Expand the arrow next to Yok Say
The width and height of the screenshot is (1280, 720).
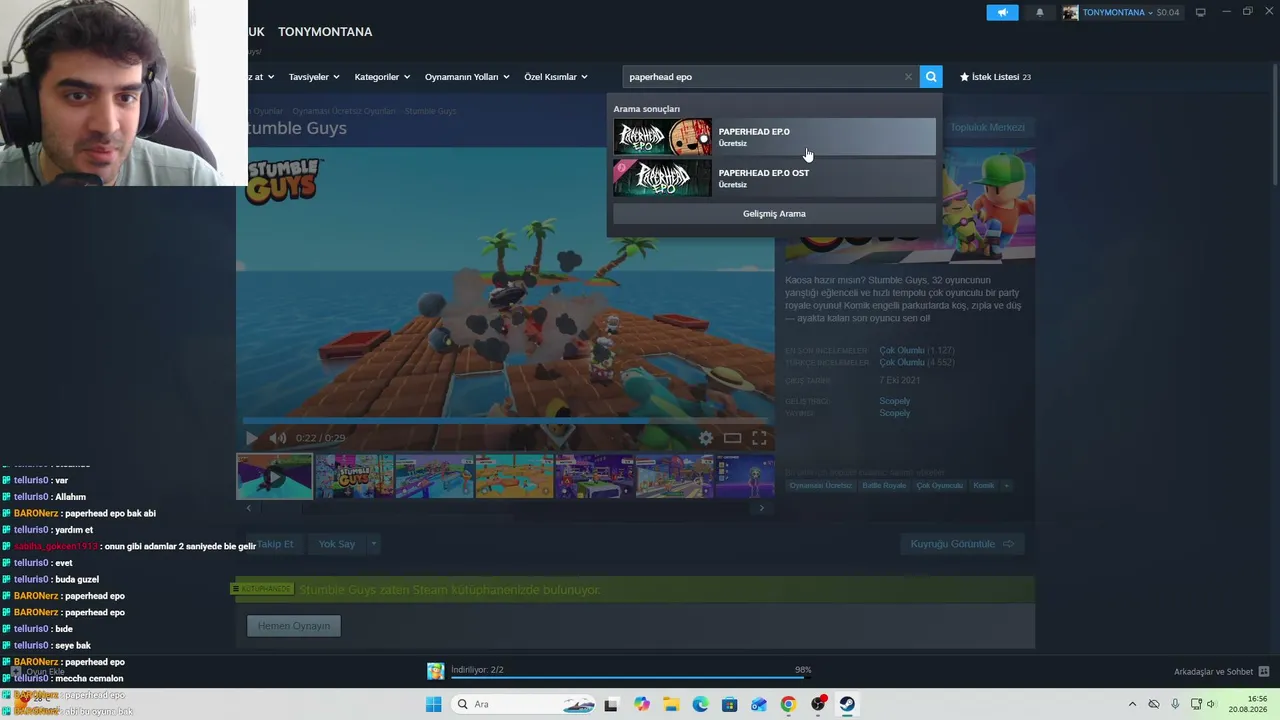coord(373,544)
